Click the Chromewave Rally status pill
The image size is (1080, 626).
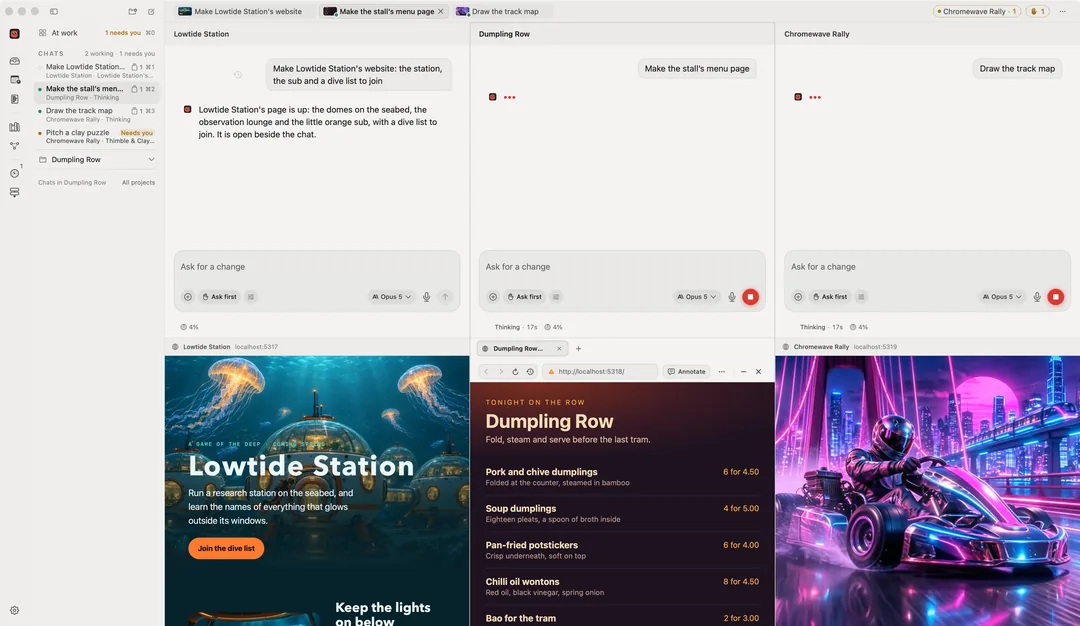977,12
